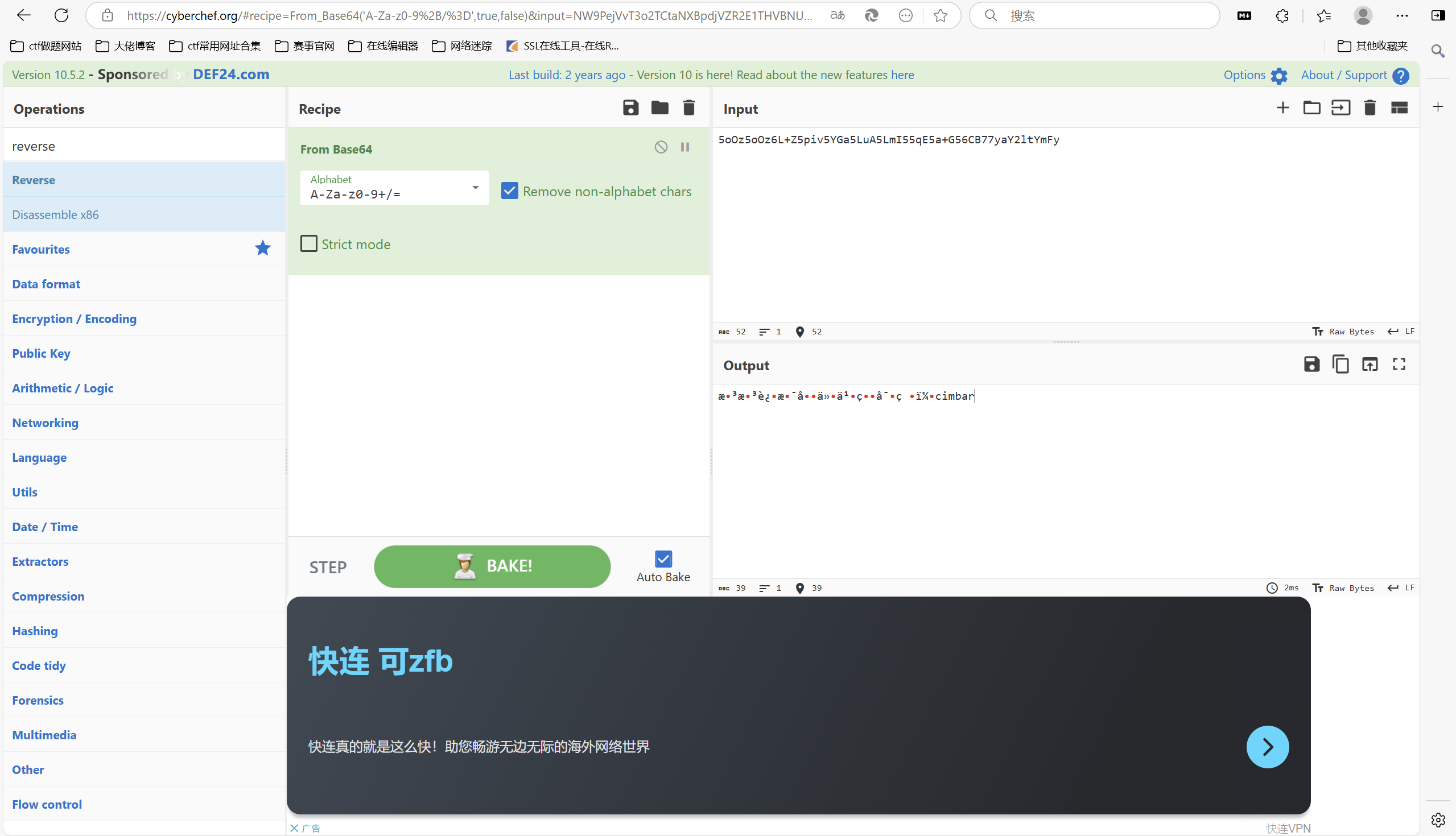Open ctf做题网站 bookmark folder
This screenshot has width=1456, height=836.
coord(46,46)
